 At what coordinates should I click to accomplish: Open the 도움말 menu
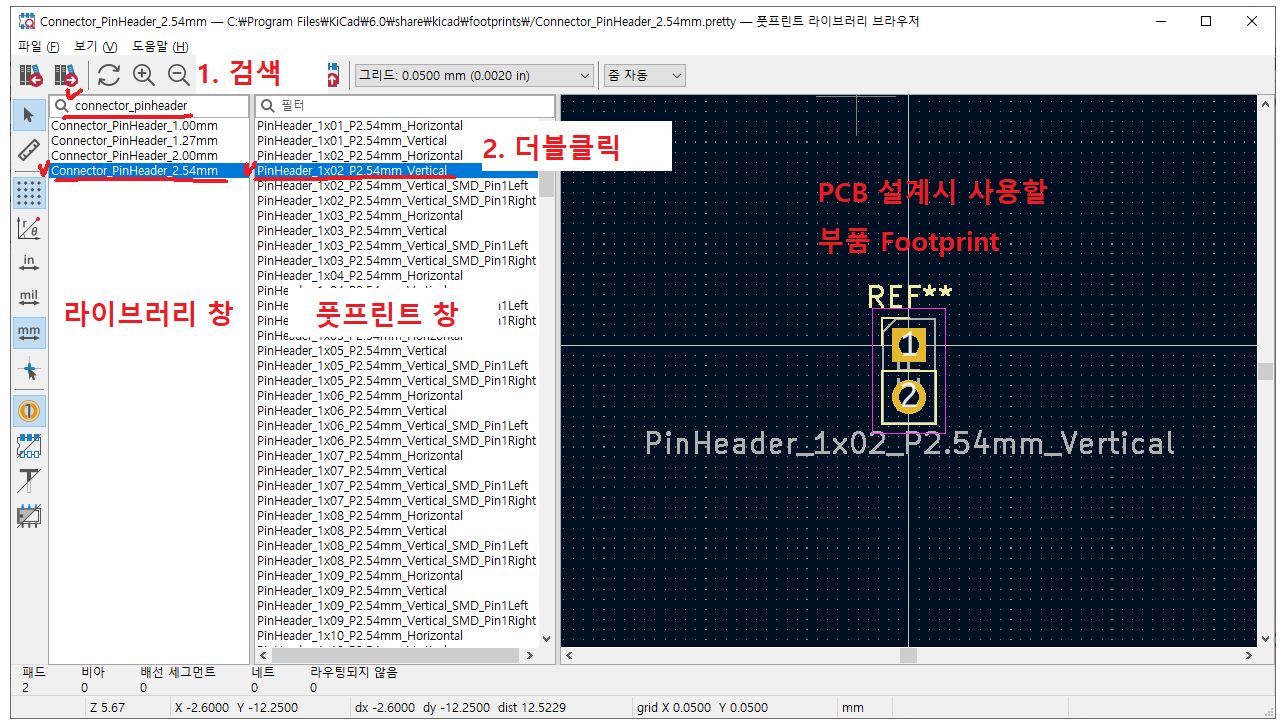(x=160, y=47)
